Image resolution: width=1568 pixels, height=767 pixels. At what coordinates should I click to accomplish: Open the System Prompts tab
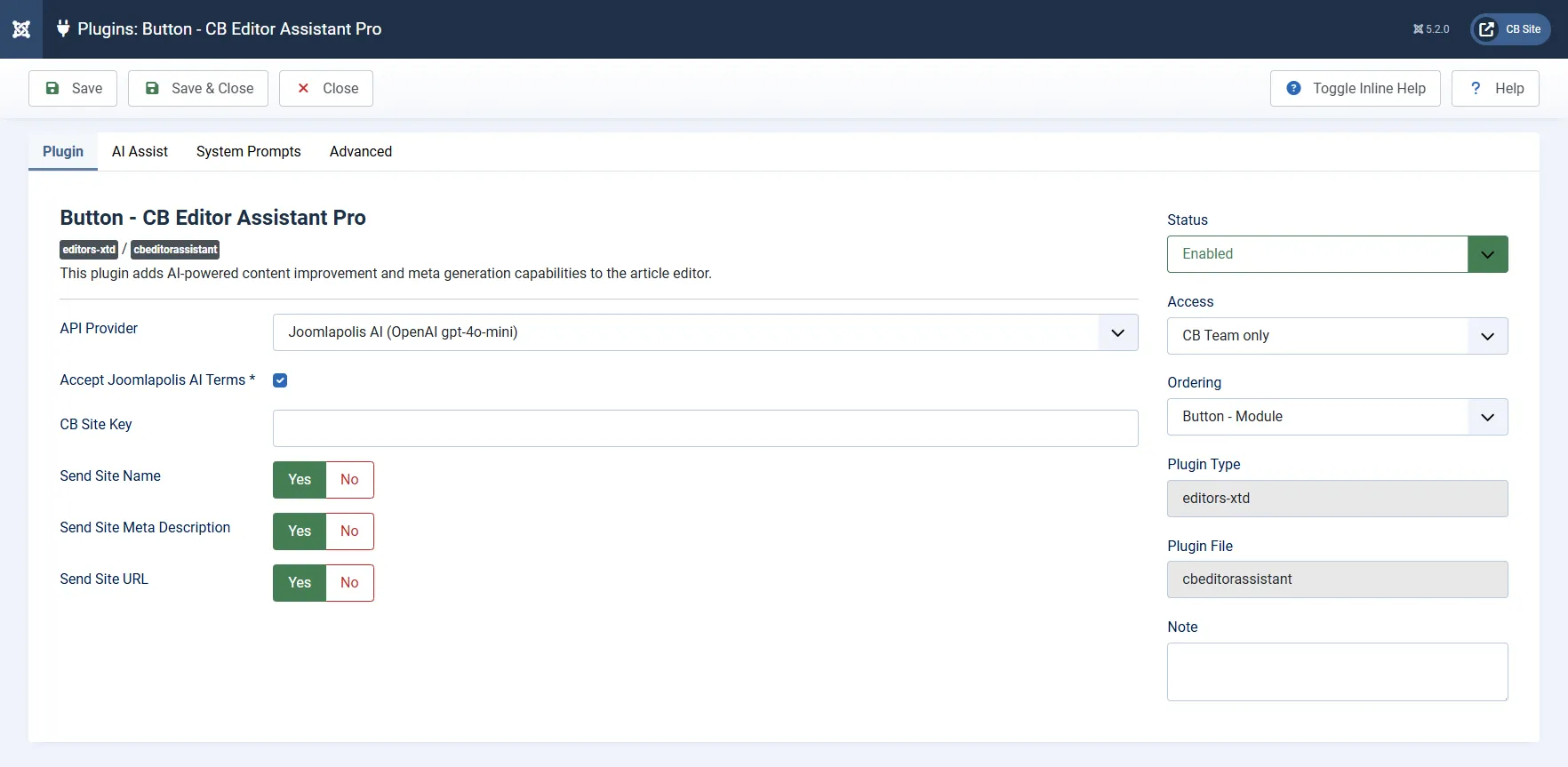(249, 152)
